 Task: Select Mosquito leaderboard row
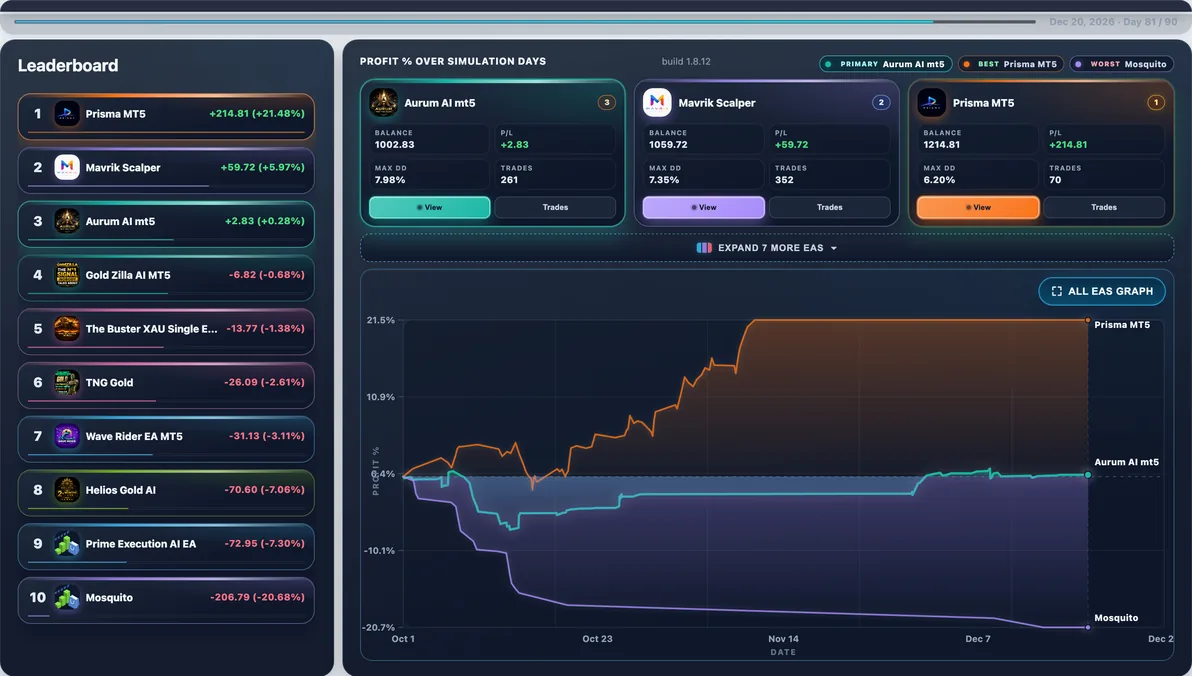(x=166, y=601)
